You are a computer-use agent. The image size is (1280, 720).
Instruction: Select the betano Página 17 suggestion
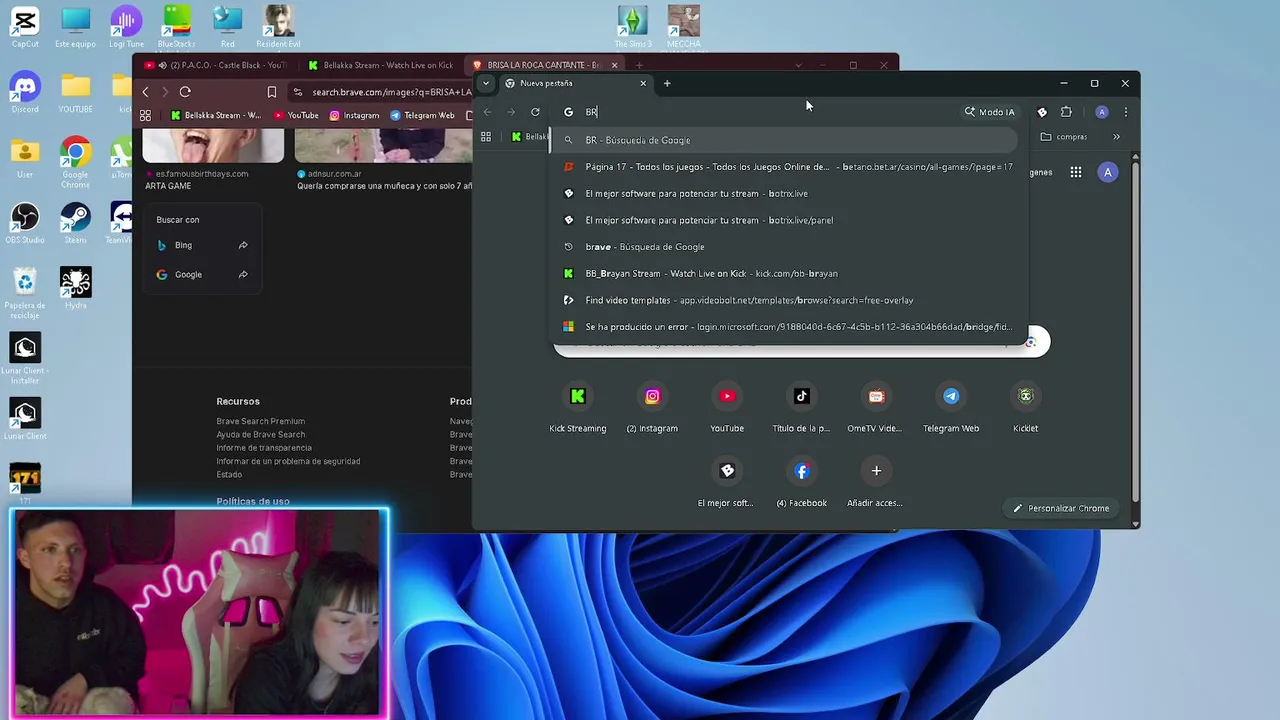point(789,167)
